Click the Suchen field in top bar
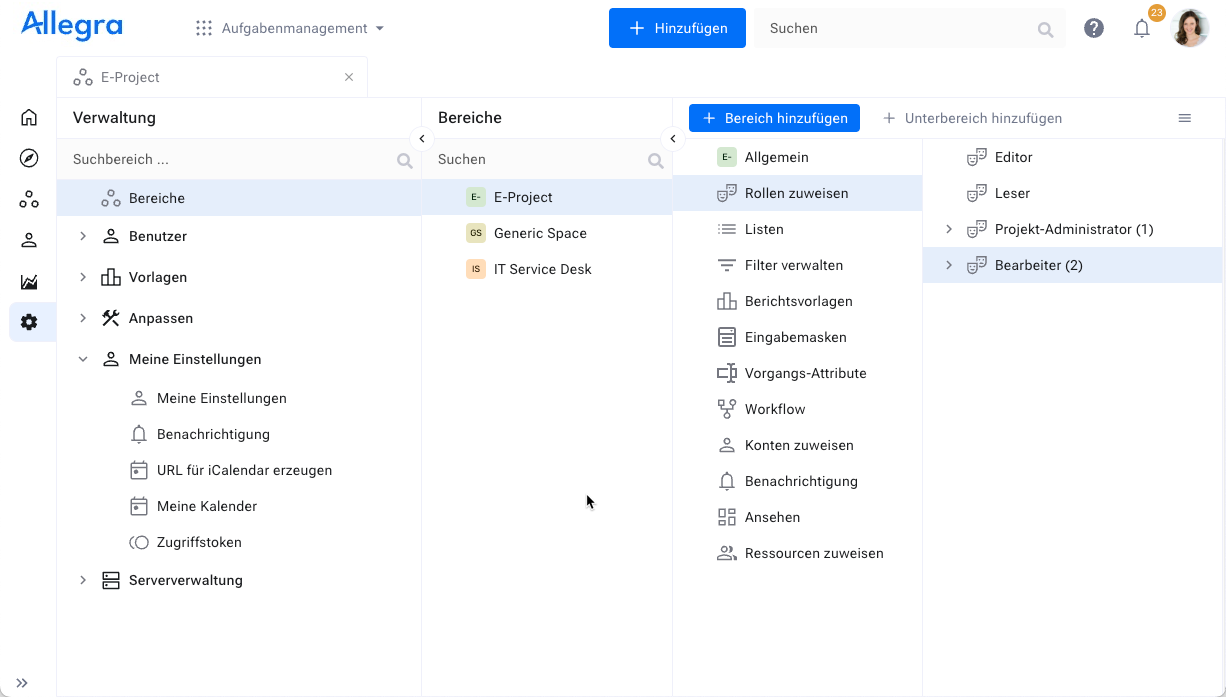This screenshot has height=697, width=1226. (900, 28)
